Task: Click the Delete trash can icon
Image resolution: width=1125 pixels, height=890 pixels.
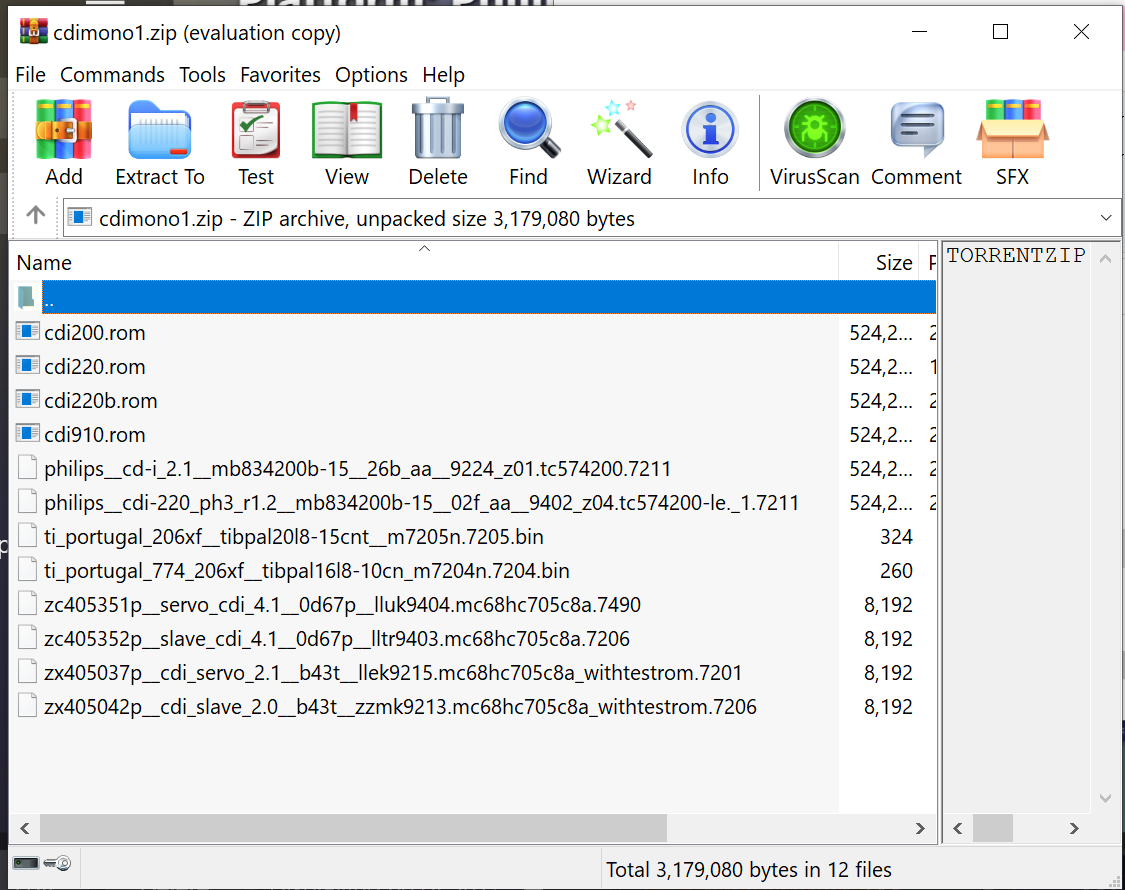Action: (x=438, y=129)
